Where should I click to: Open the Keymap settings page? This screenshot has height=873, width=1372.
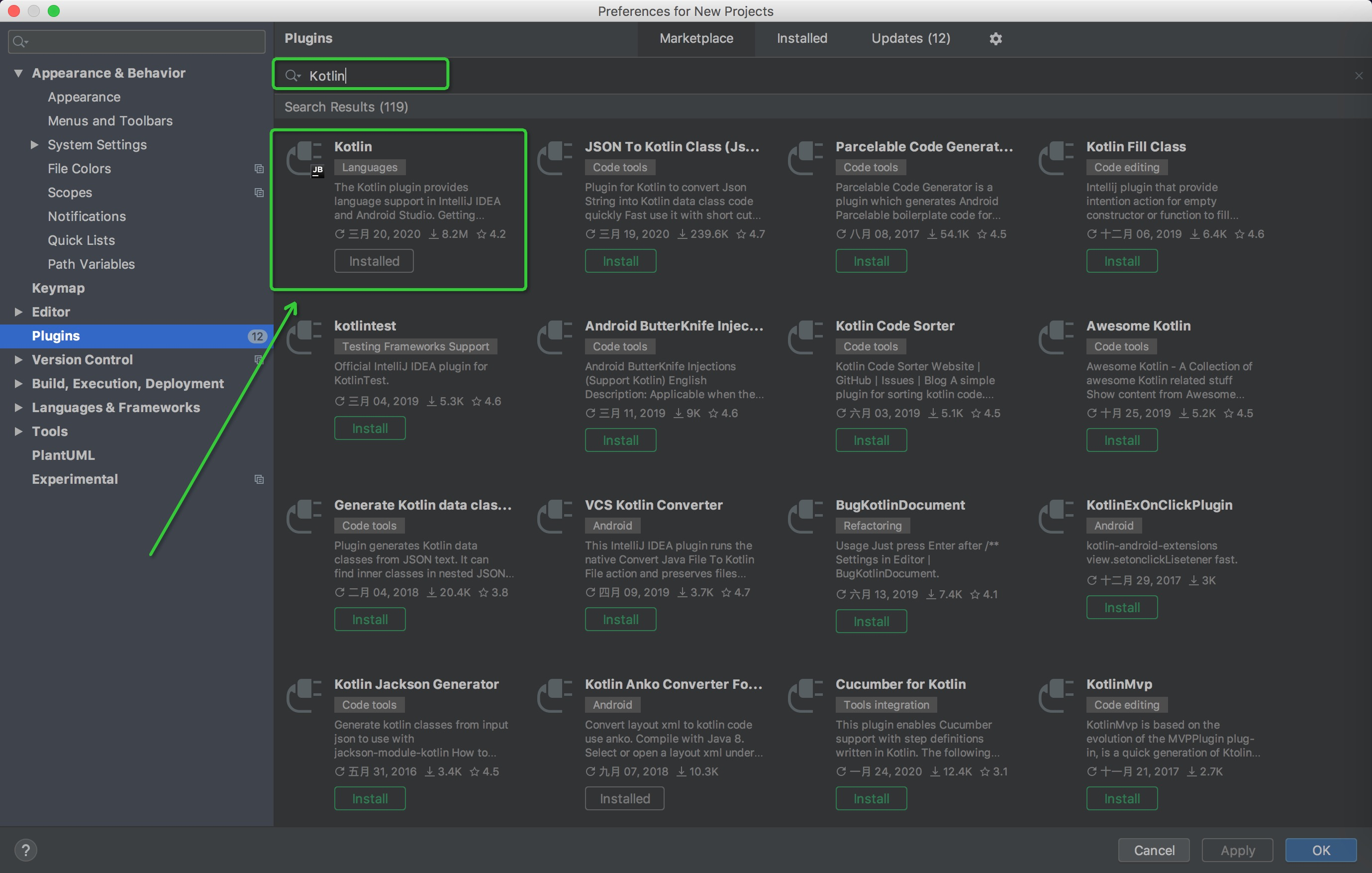[x=58, y=288]
